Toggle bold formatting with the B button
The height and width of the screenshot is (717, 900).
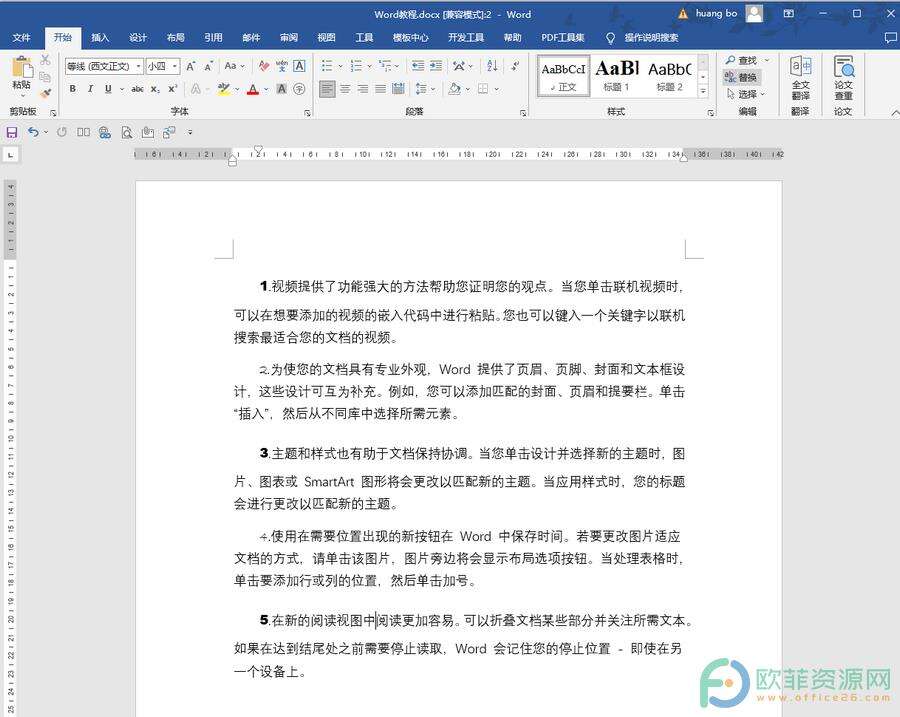[73, 89]
